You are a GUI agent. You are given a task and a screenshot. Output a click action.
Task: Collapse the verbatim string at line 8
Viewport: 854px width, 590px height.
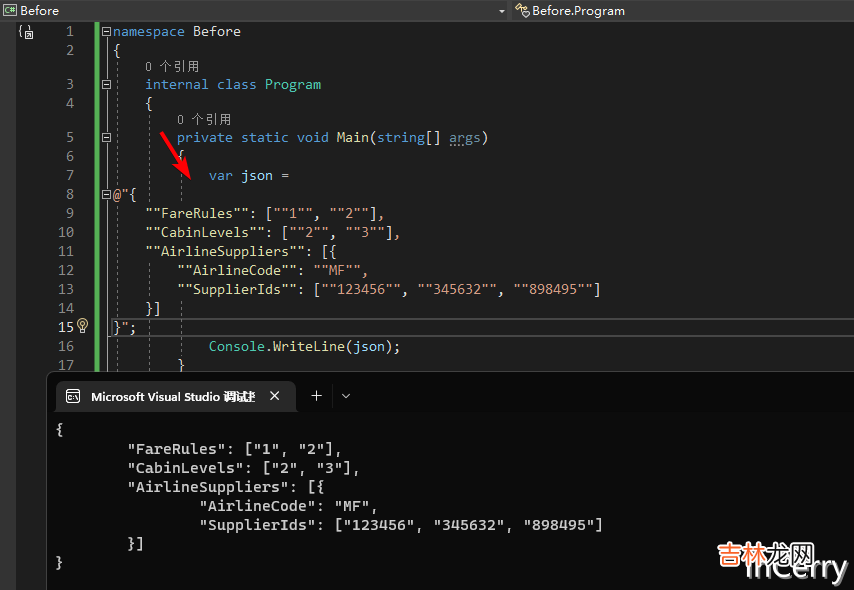tap(106, 194)
